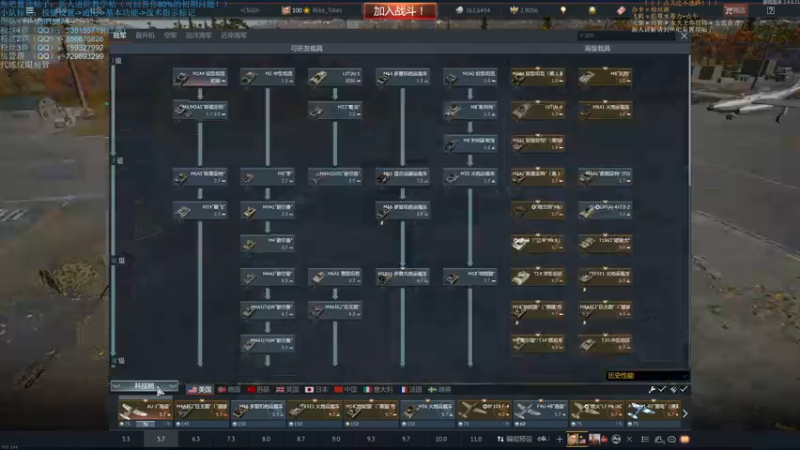Viewport: 800px width, 450px height.
Task: Click the silver lions currency balance
Action: point(473,10)
